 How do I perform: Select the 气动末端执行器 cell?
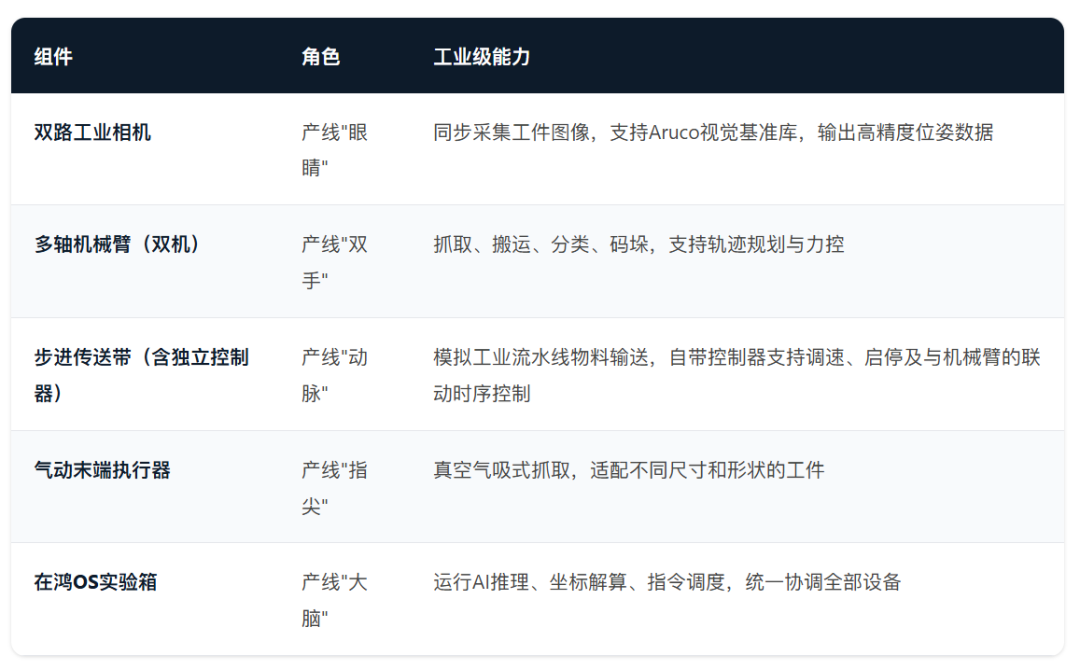102,470
